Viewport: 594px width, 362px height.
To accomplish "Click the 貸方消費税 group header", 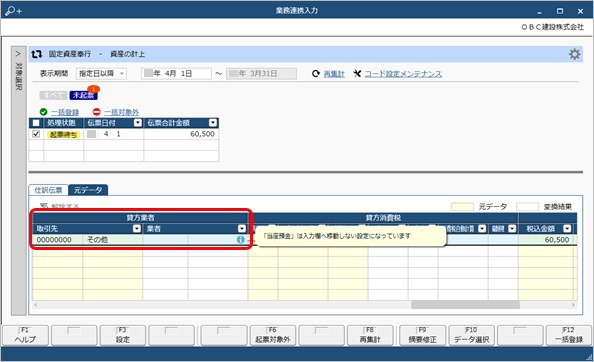I will pos(383,218).
